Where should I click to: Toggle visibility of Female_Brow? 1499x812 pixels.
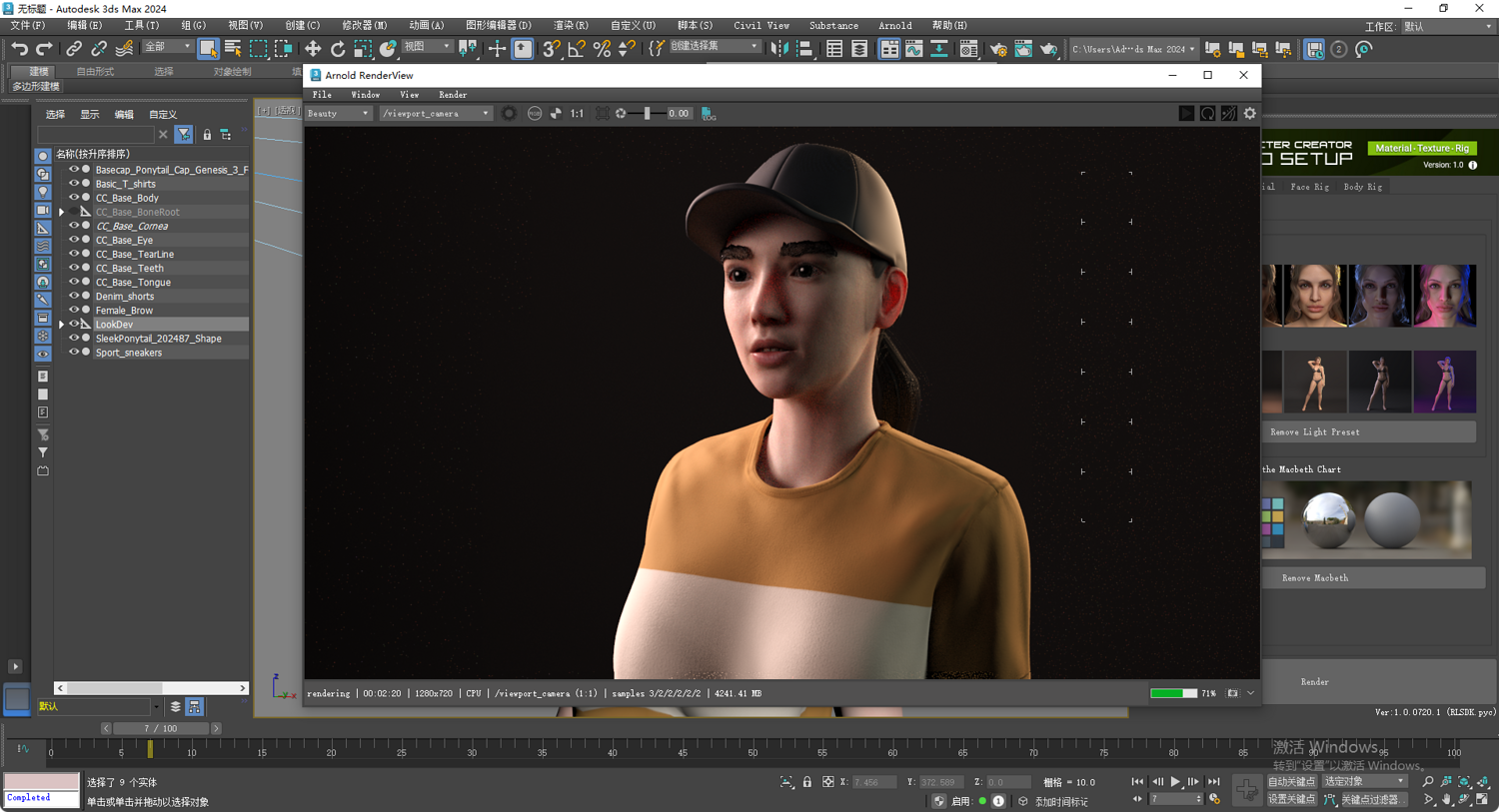pos(73,310)
